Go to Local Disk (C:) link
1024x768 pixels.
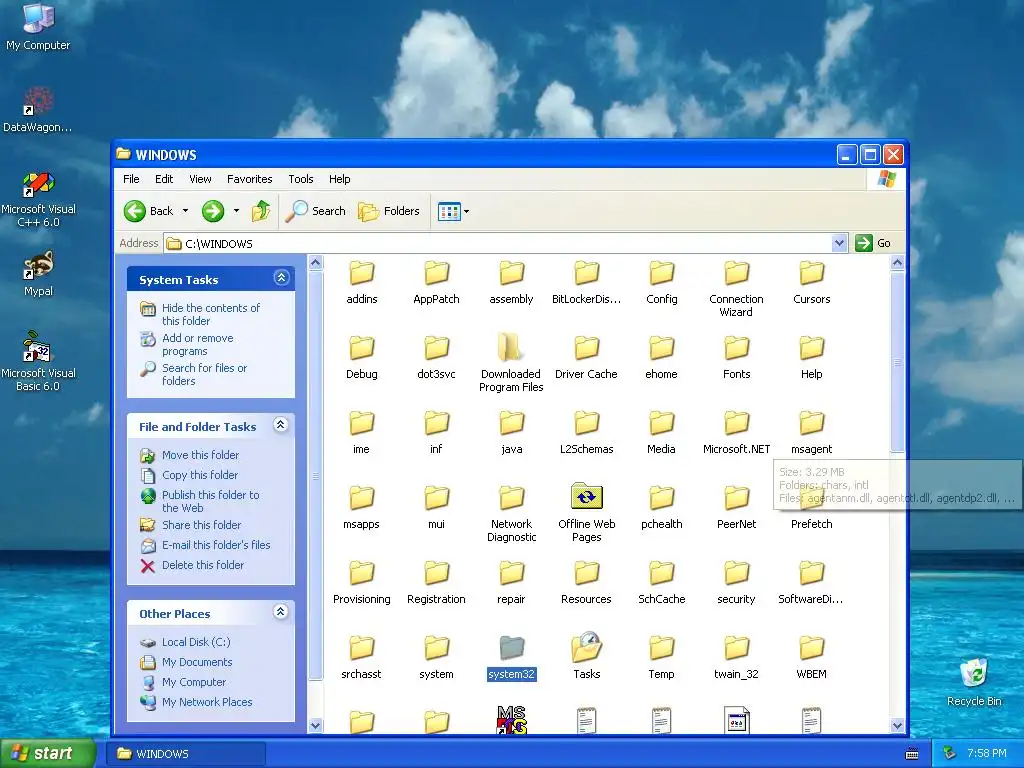196,642
